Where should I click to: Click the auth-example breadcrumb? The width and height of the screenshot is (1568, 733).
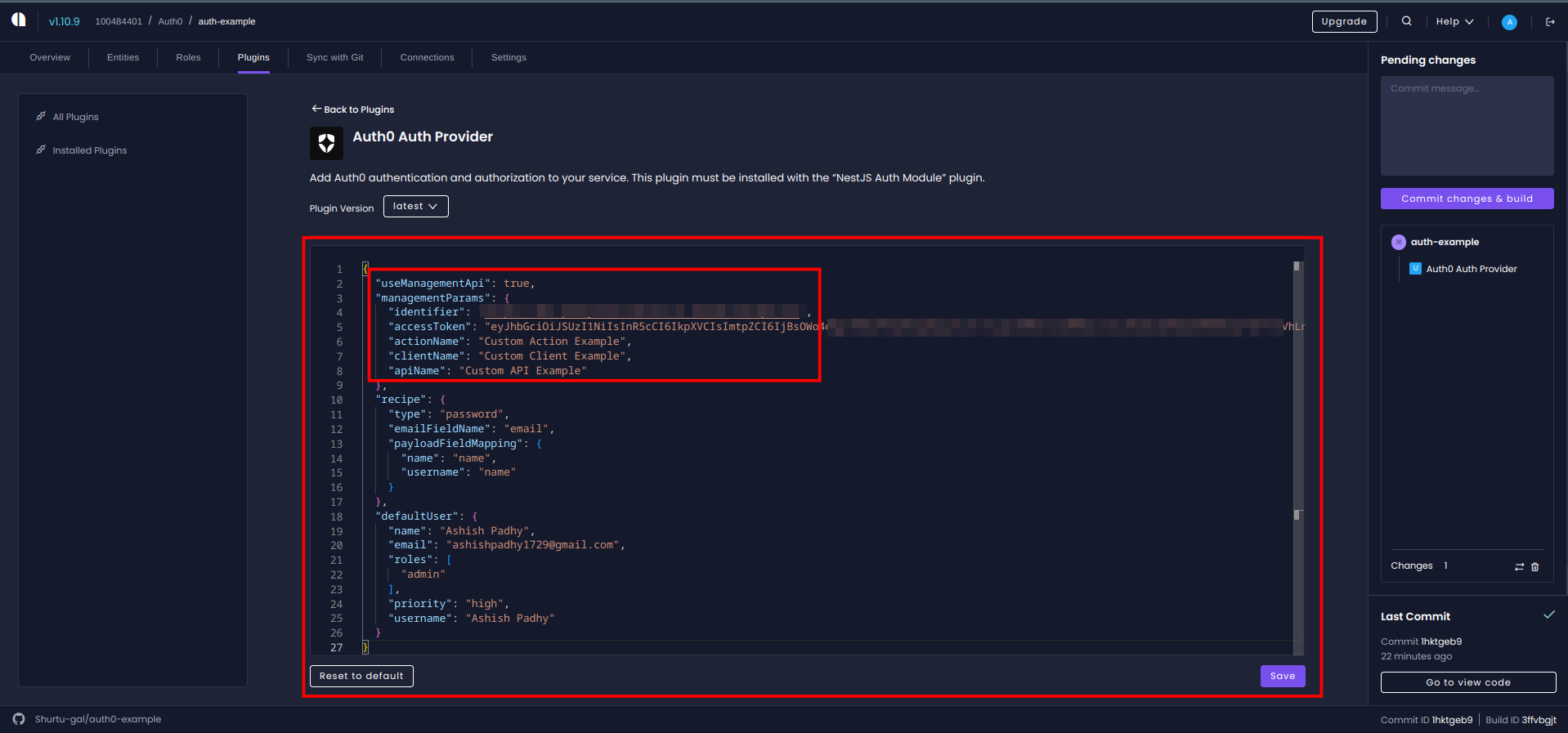(x=226, y=21)
